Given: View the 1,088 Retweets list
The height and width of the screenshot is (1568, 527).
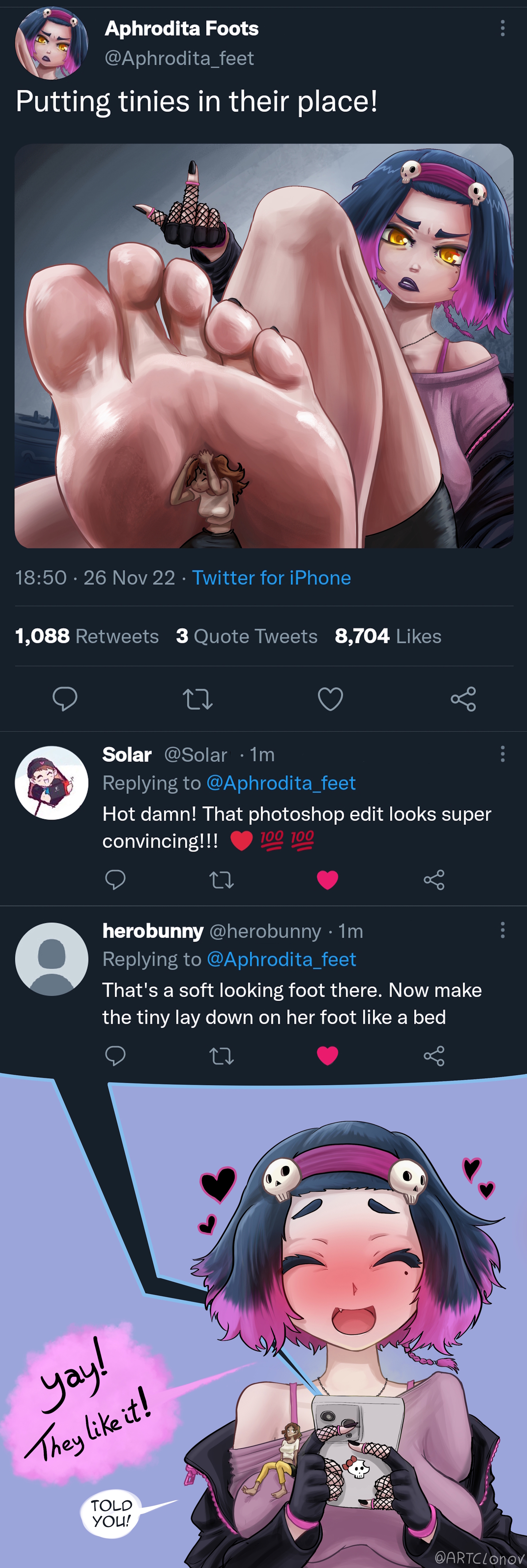Looking at the screenshot, I should coord(87,636).
